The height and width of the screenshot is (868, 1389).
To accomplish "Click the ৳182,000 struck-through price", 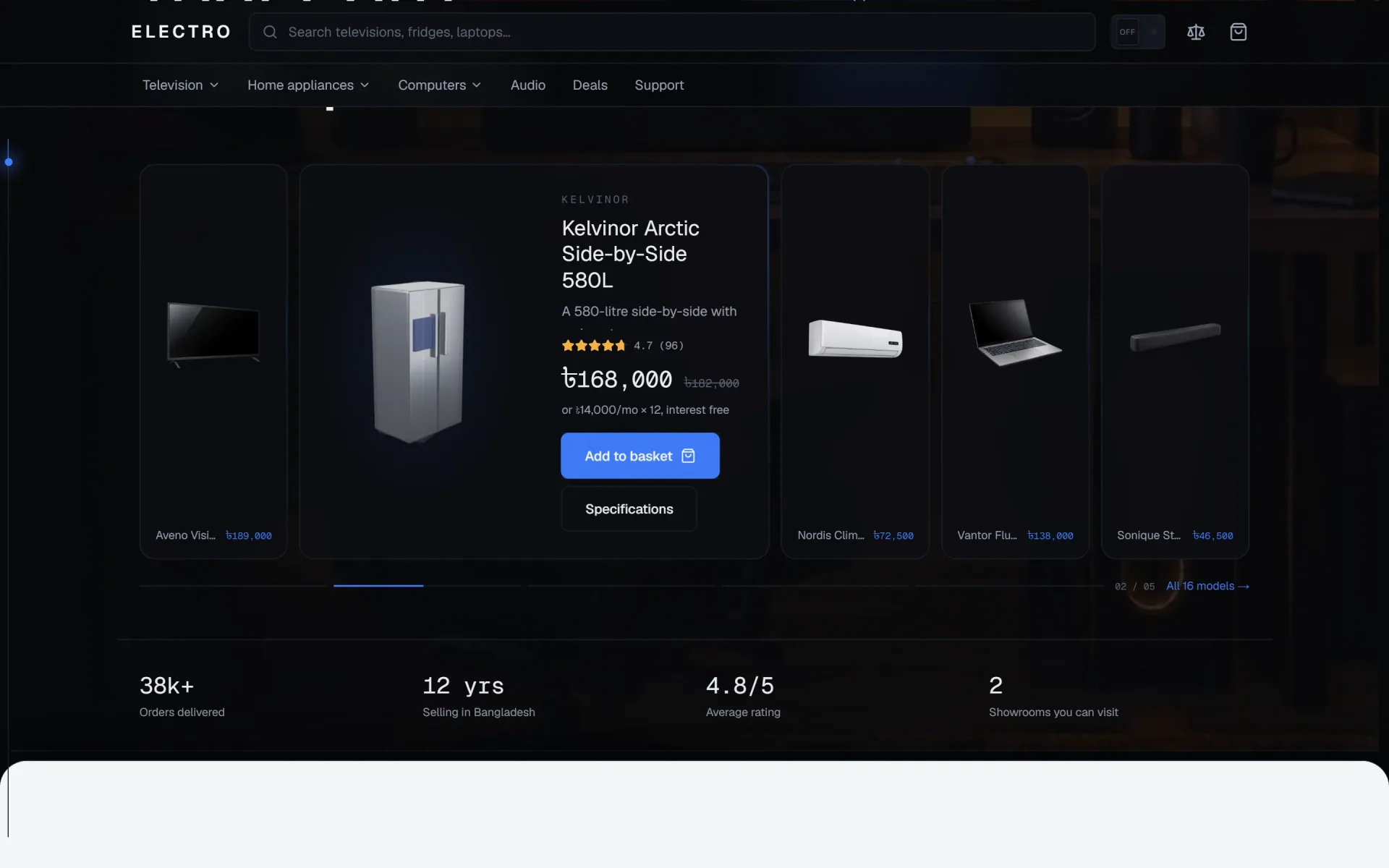I will pyautogui.click(x=712, y=383).
